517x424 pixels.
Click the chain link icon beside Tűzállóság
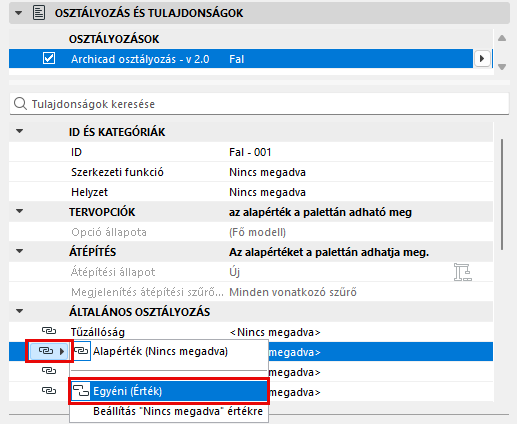coord(49,331)
